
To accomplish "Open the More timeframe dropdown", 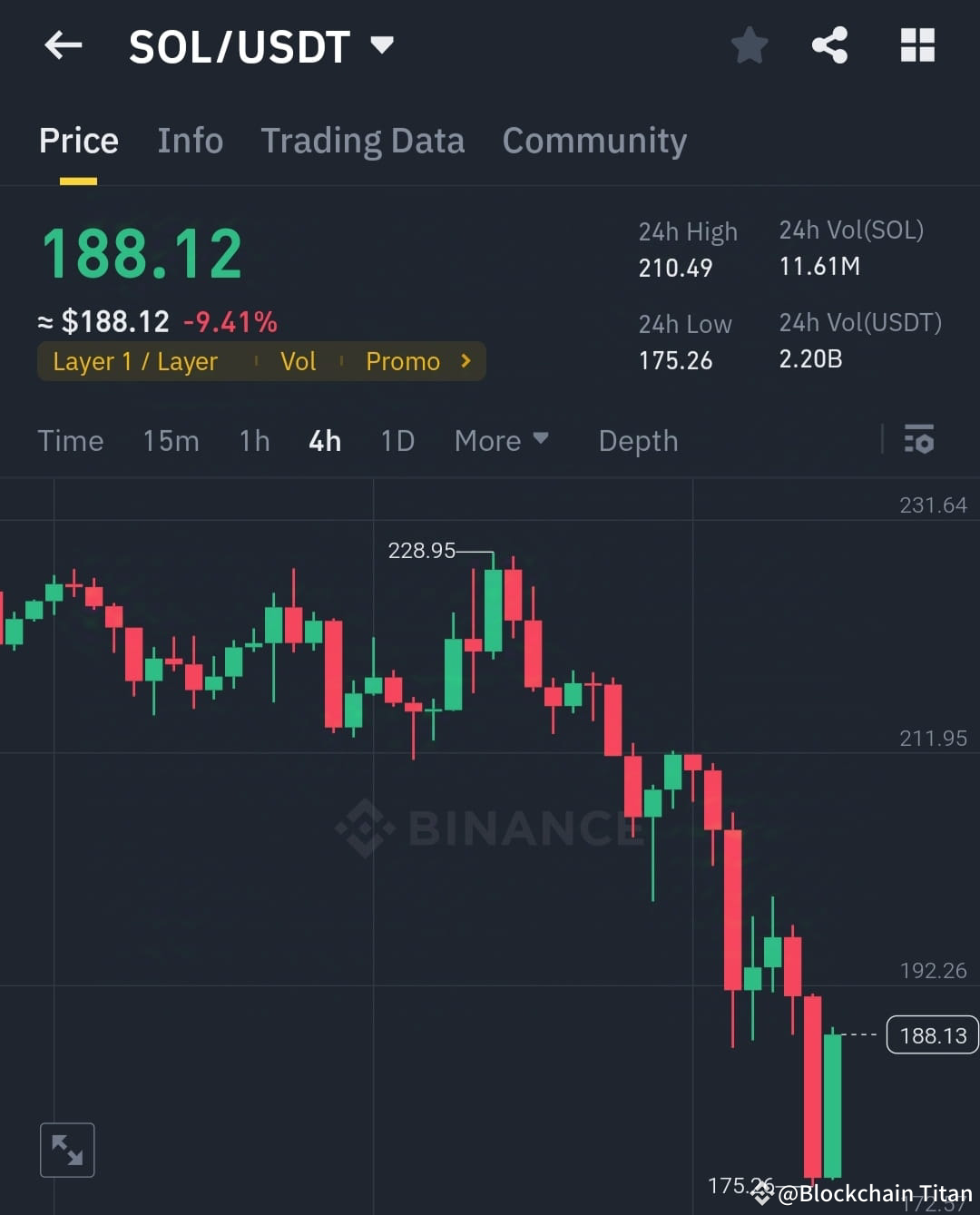I will [502, 440].
